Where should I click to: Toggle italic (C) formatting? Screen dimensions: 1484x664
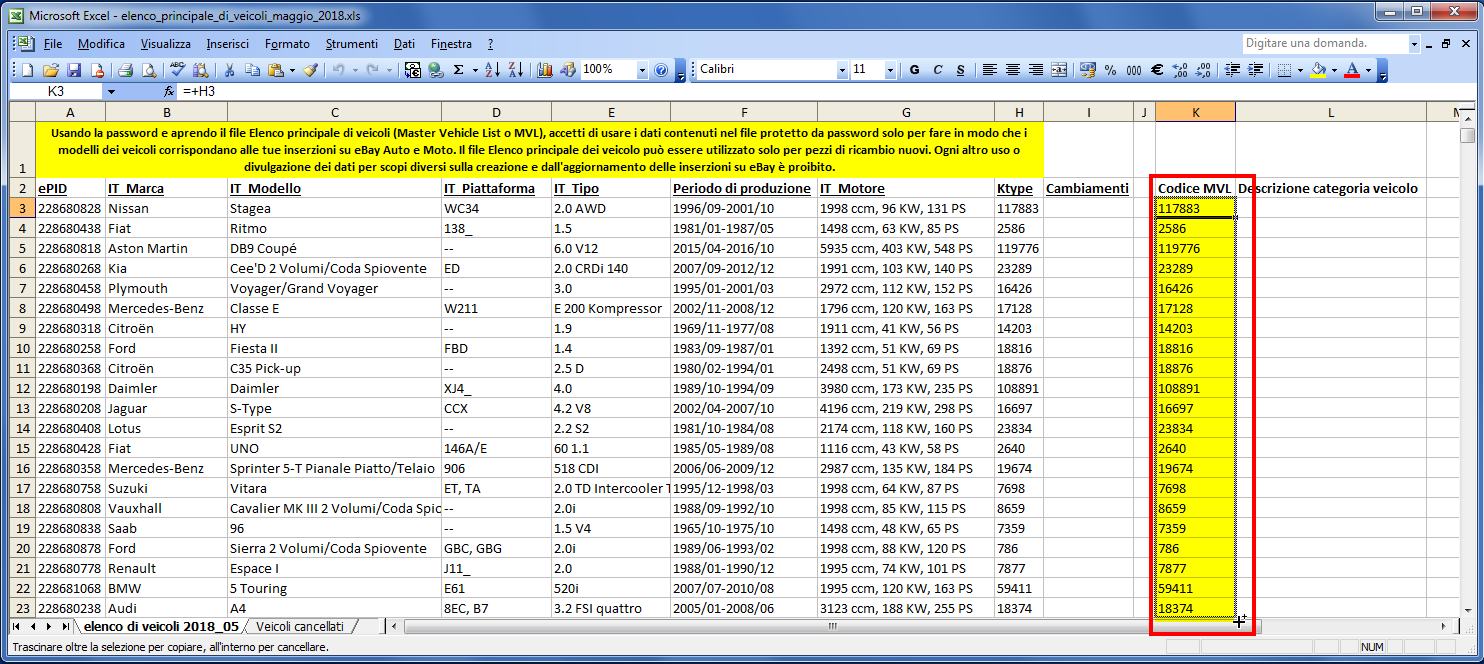pyautogui.click(x=937, y=70)
